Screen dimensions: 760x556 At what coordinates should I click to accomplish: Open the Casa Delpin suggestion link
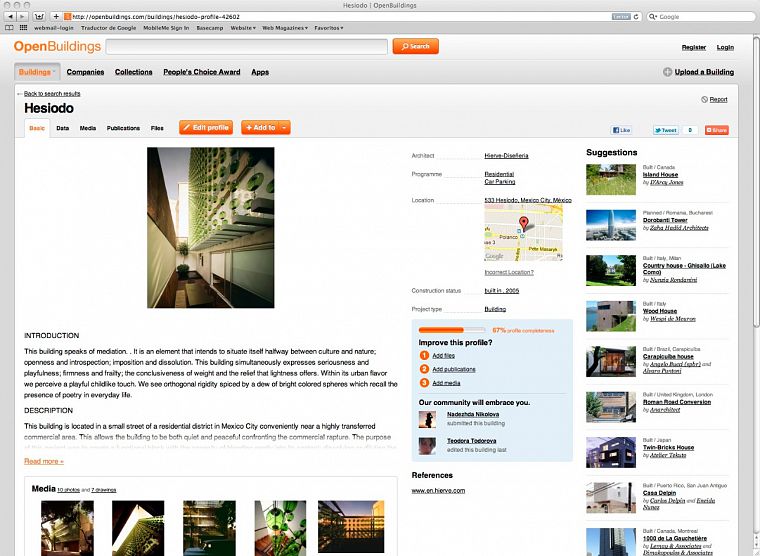(x=659, y=492)
